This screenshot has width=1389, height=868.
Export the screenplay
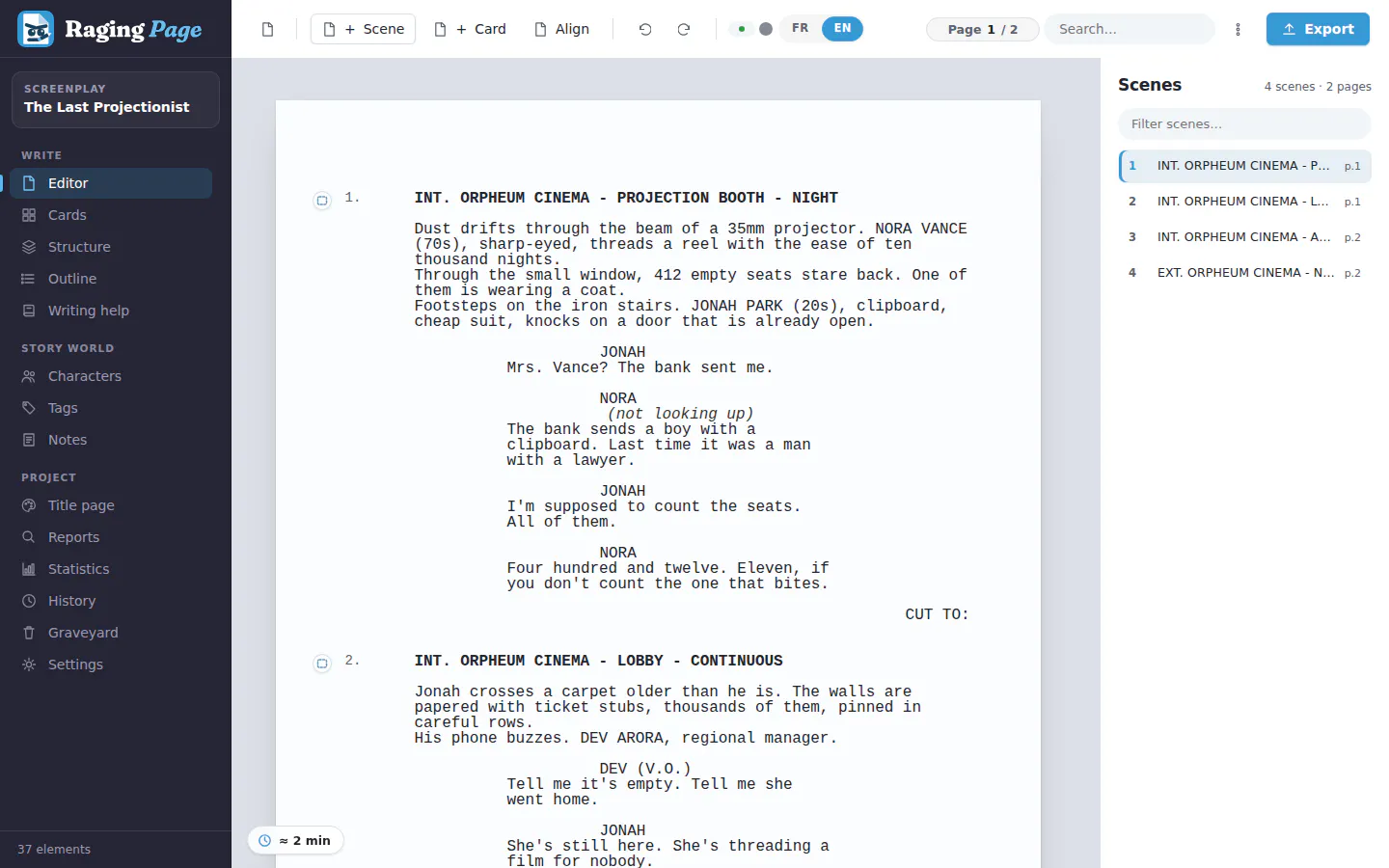(1318, 29)
